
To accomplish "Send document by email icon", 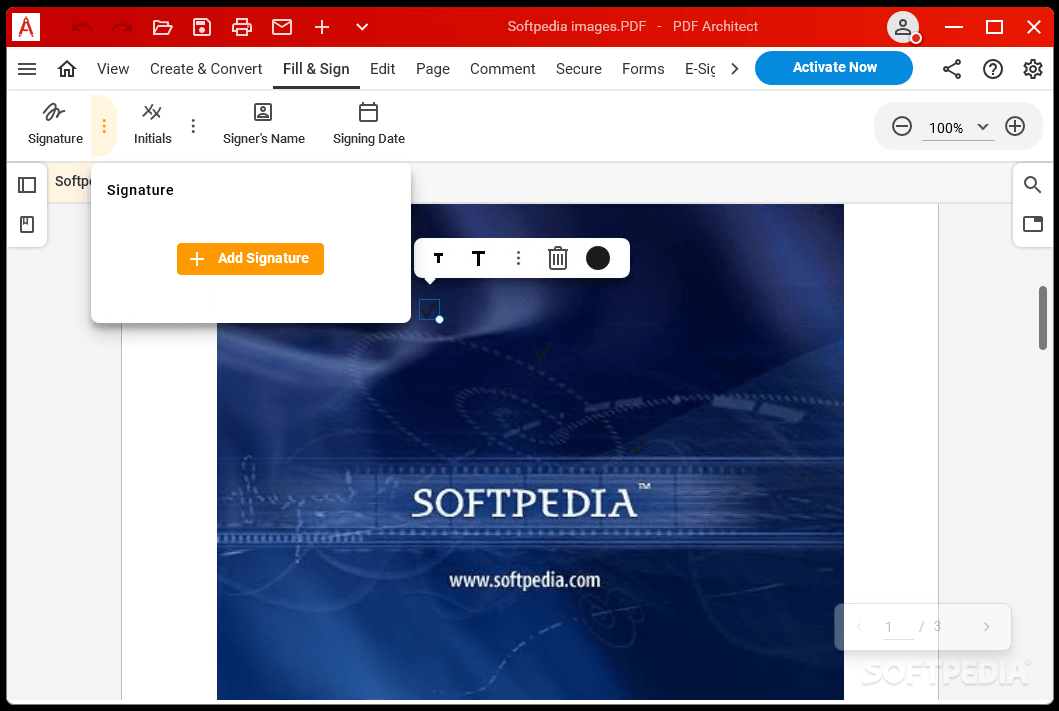I will (x=282, y=27).
